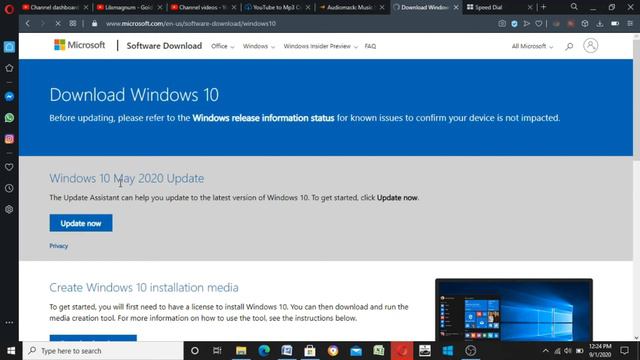Stop loading the current page
640x360 pixels.
pos(58,24)
